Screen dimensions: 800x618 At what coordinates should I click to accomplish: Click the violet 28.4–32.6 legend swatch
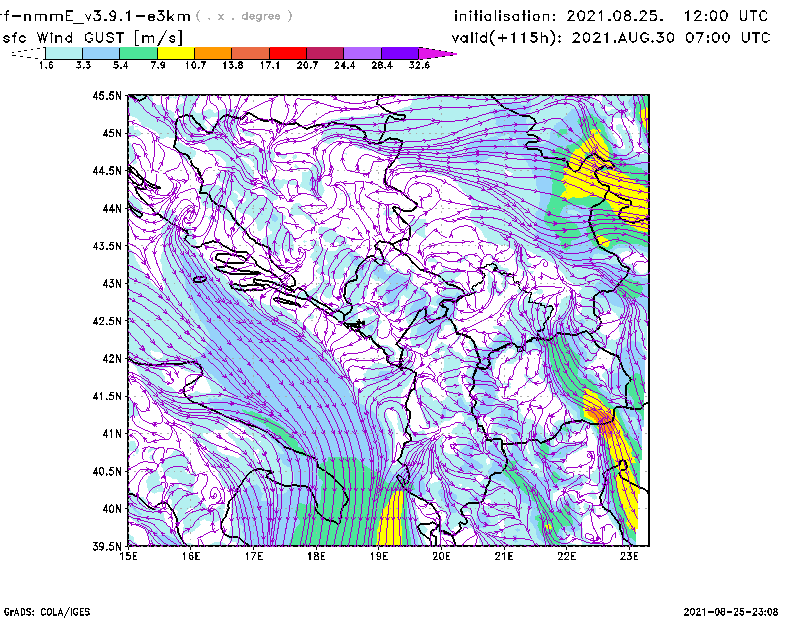click(x=400, y=53)
